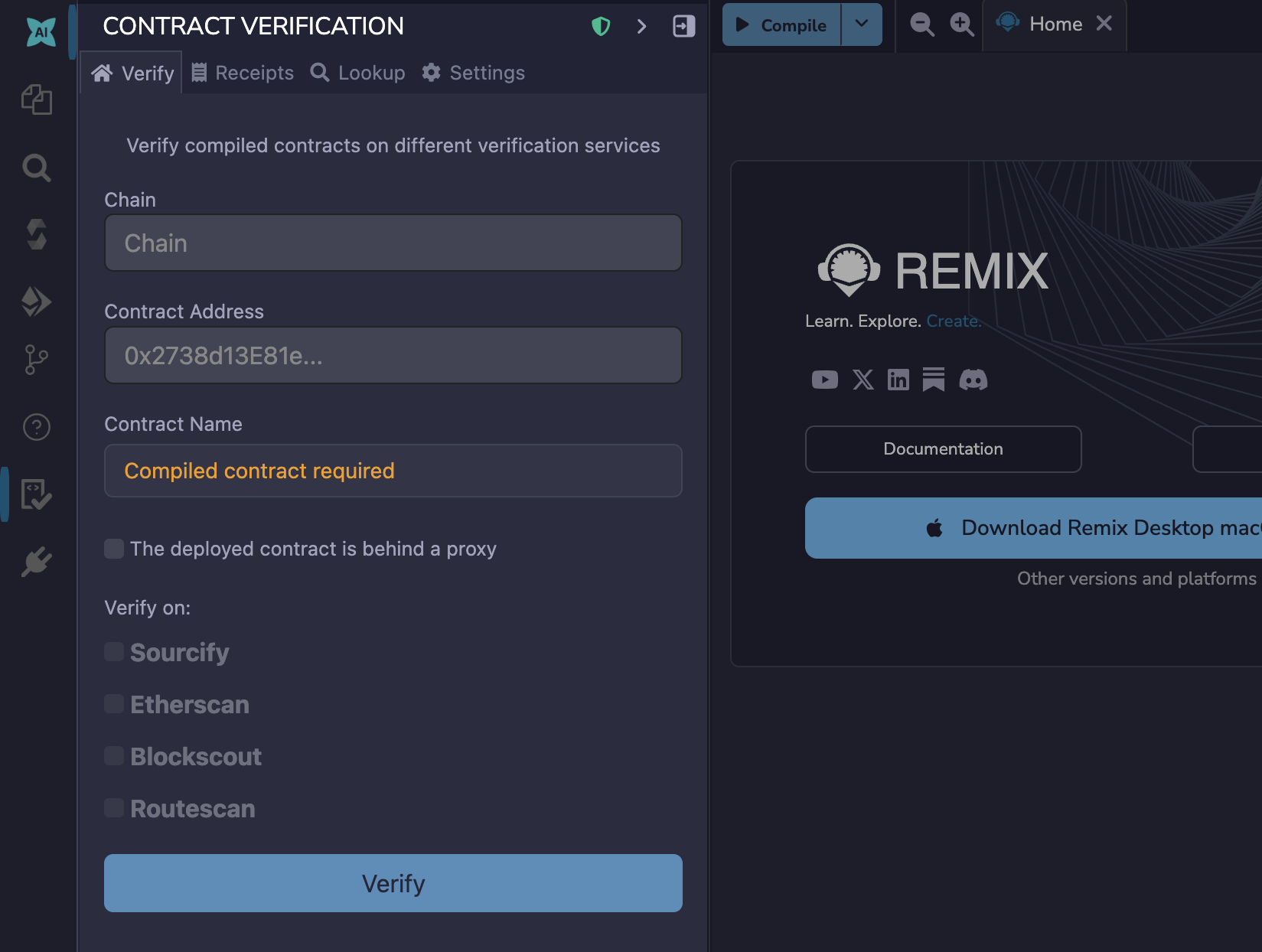Focus the Contract Address input
The height and width of the screenshot is (952, 1262).
(x=393, y=355)
